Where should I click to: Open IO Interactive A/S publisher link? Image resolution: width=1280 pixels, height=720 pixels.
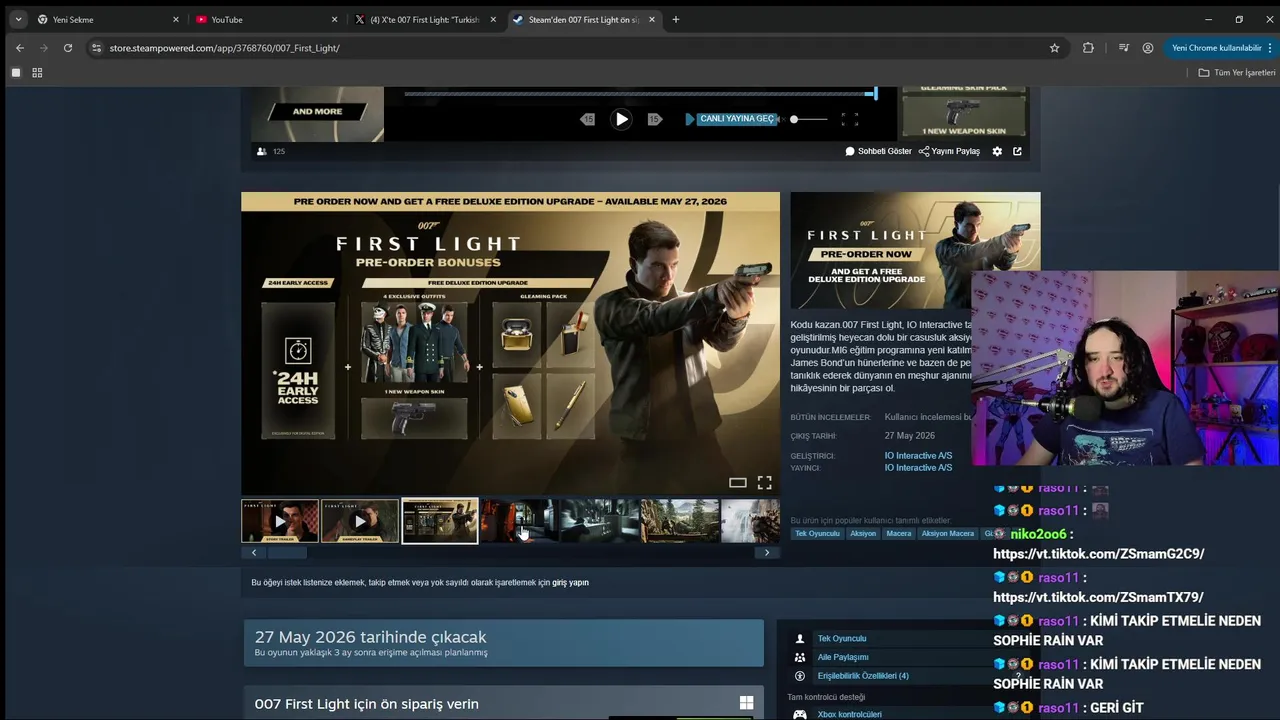(918, 468)
